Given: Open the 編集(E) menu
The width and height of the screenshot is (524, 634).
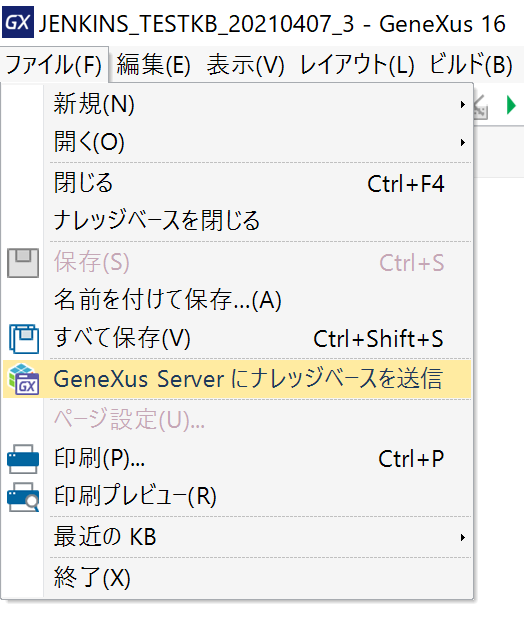Looking at the screenshot, I should pyautogui.click(x=154, y=65).
